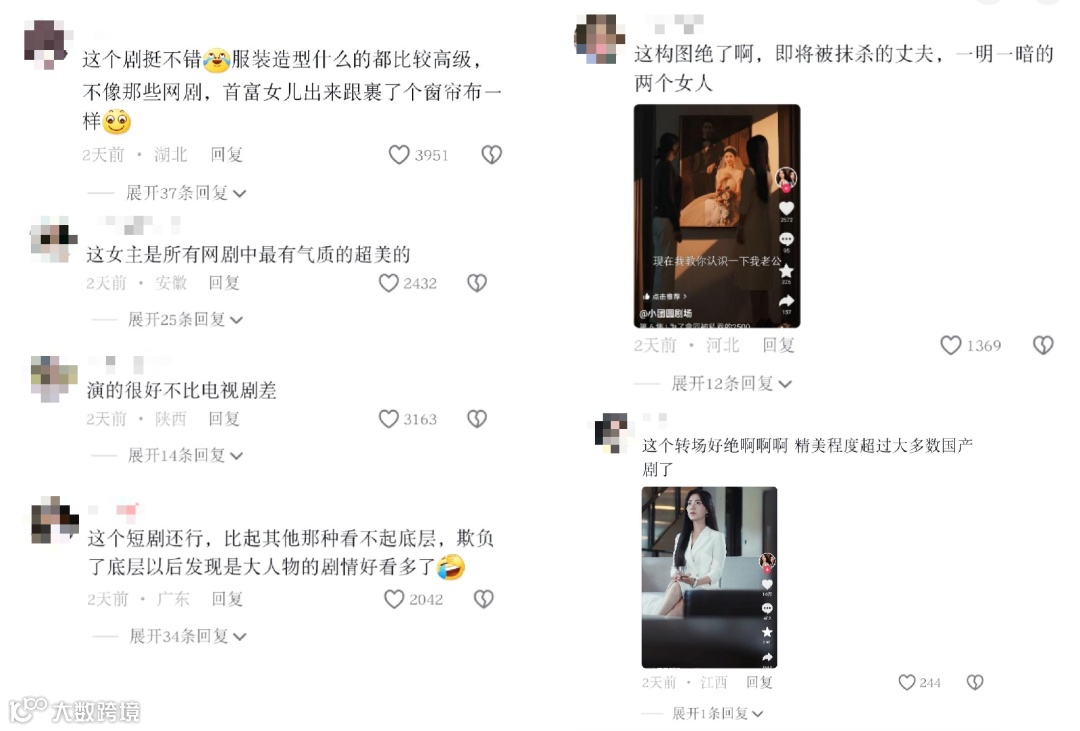This screenshot has height=731, width=1080.
Task: Dislike the Hubei comment via broken heart
Action: [x=491, y=155]
